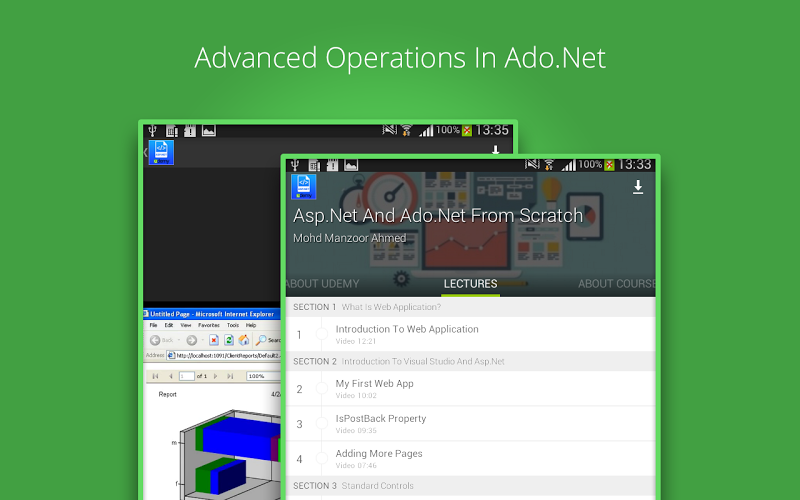Click the Untitled Page Internet Explorer title bar
800x500 pixels.
point(212,314)
